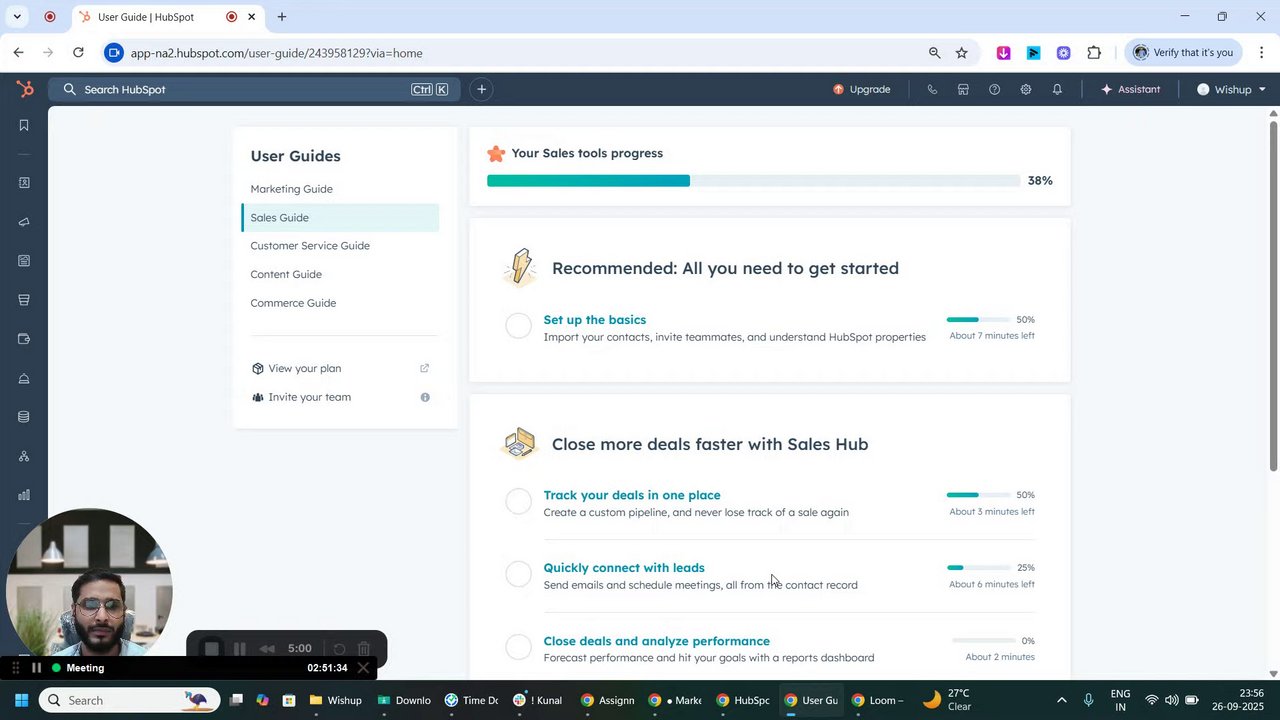Click the Search HubSpot field
Image resolution: width=1280 pixels, height=720 pixels.
point(254,89)
